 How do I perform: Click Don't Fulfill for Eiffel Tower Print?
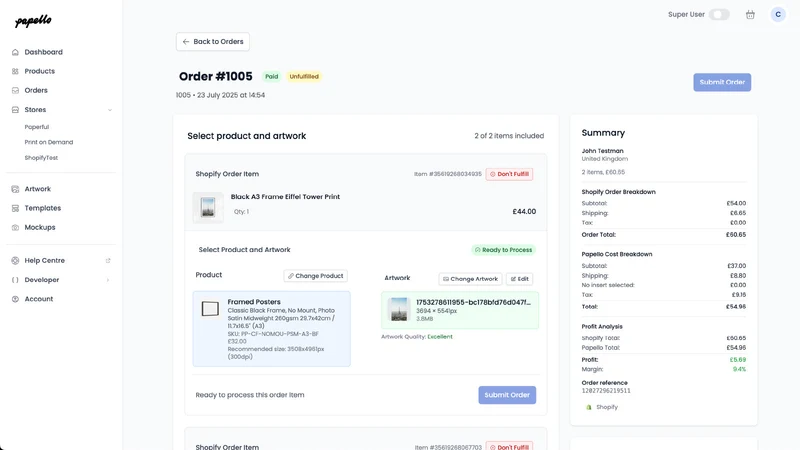pyautogui.click(x=509, y=174)
